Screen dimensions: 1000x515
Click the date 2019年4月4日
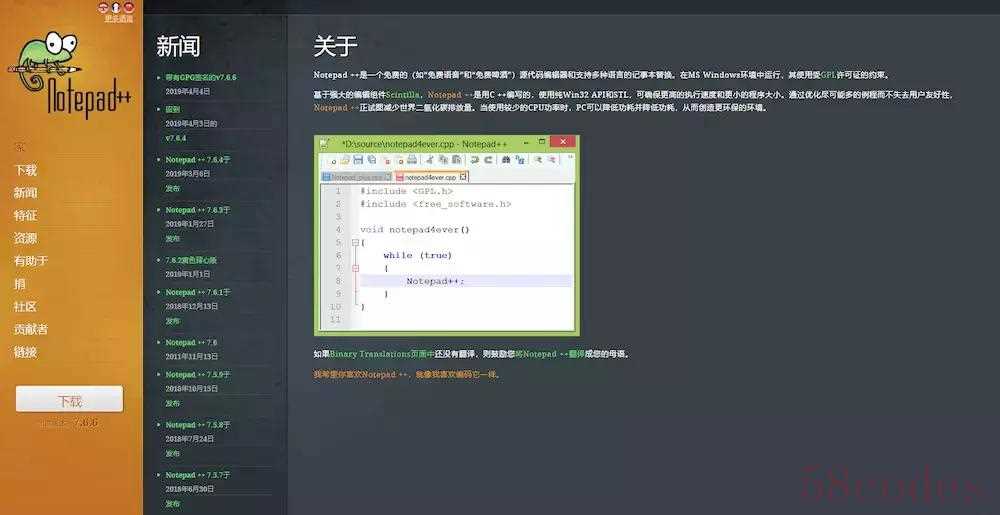click(x=188, y=91)
